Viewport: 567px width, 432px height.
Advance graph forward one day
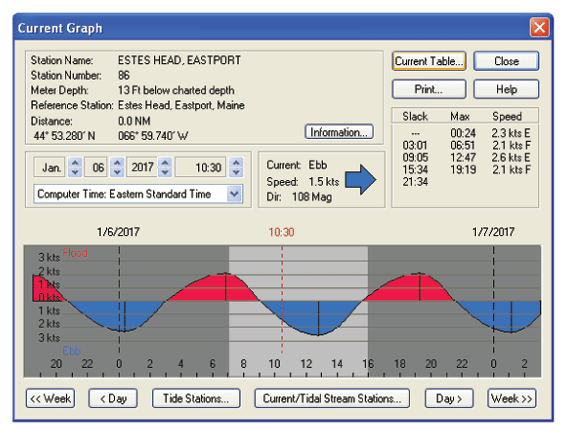coord(449,398)
